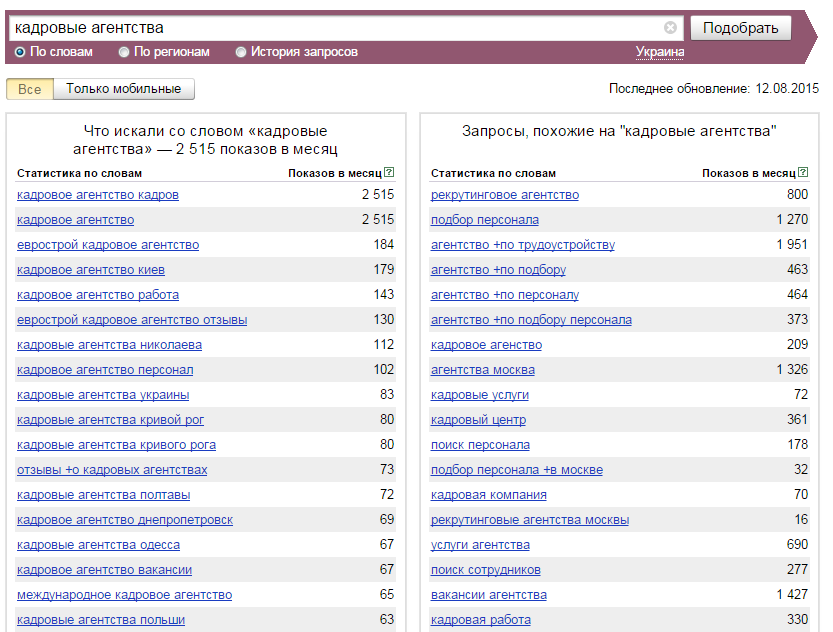Open link 'кадровые агентства кривой рог'
This screenshot has height=632, width=833.
(x=110, y=420)
